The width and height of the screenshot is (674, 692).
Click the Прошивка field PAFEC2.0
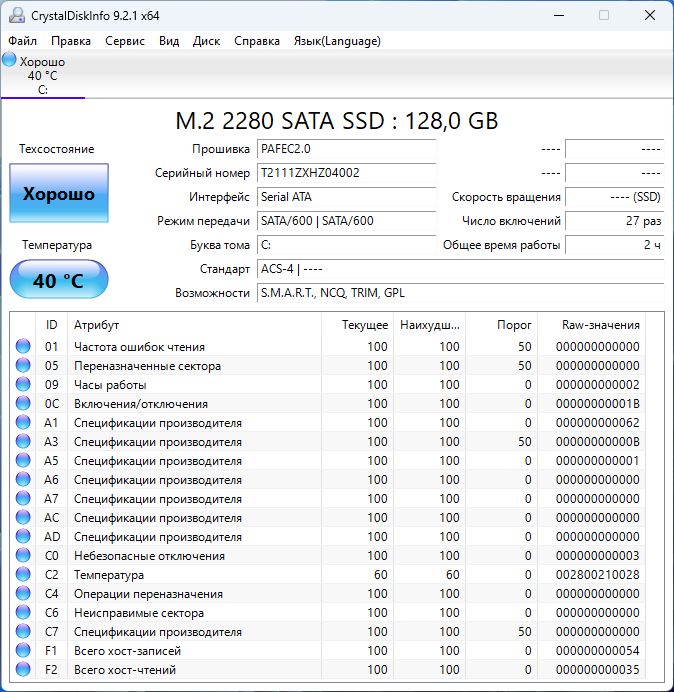point(346,149)
